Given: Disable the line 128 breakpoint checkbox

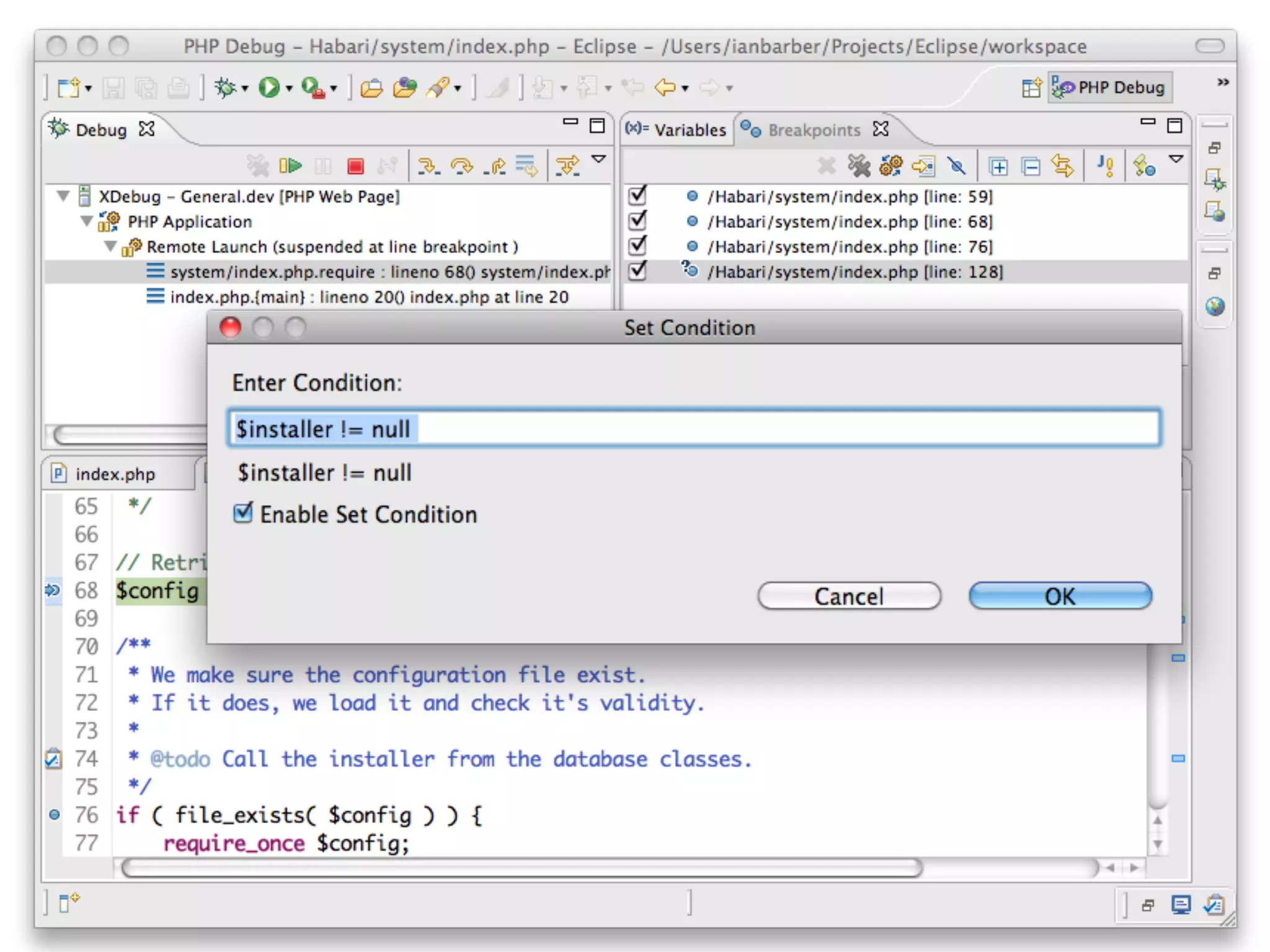Looking at the screenshot, I should pyautogui.click(x=637, y=271).
